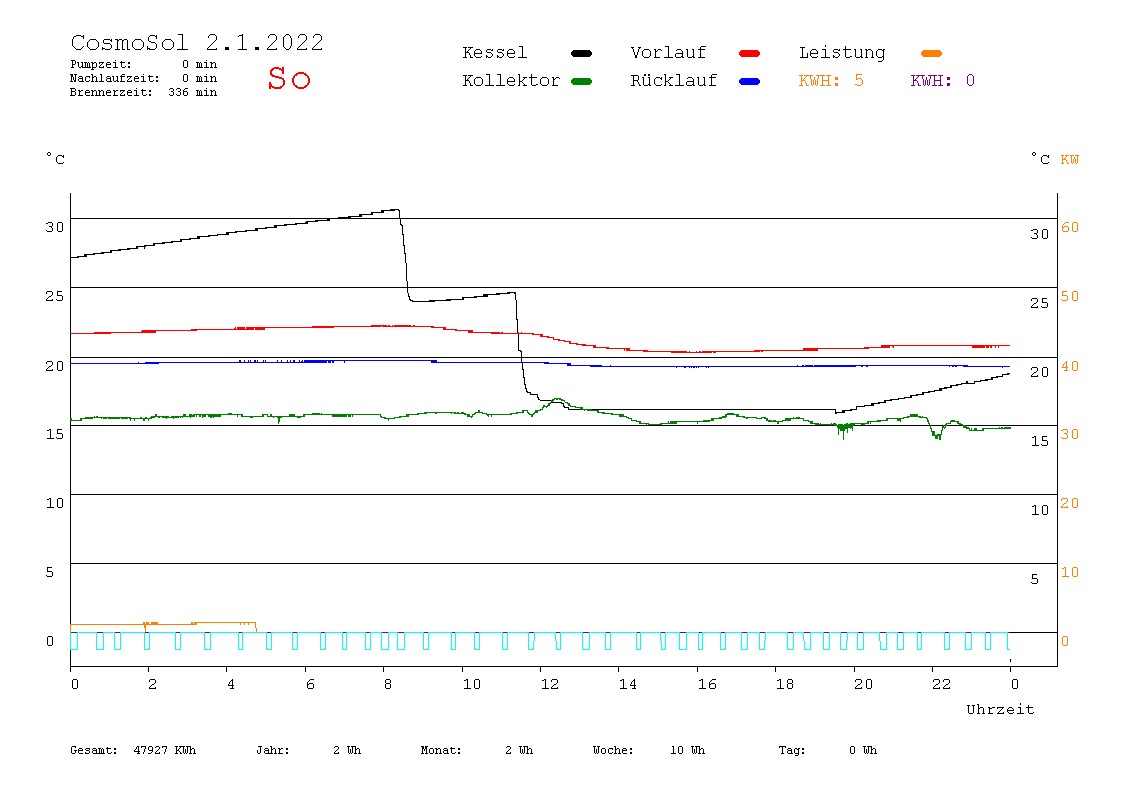Click the 'Rücklauf' legend label

coord(674,81)
